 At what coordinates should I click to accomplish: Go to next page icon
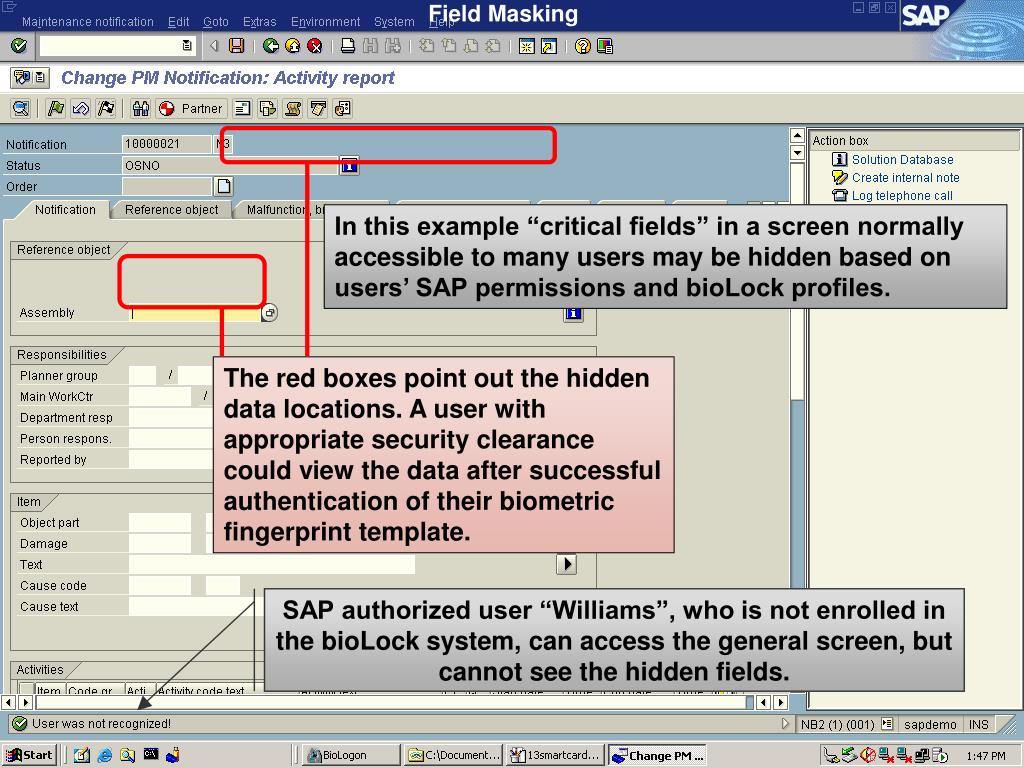[471, 46]
